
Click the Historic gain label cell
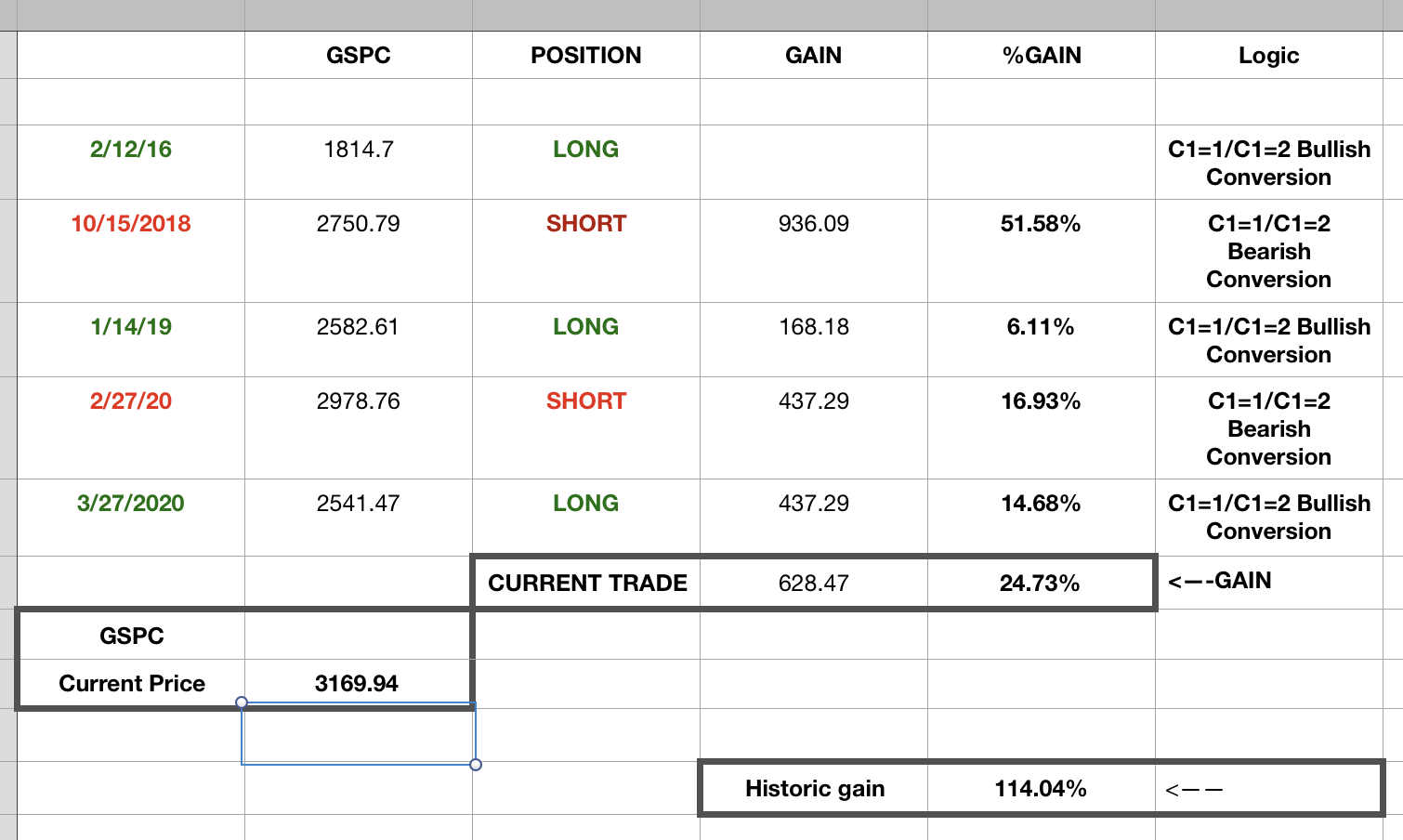[815, 789]
